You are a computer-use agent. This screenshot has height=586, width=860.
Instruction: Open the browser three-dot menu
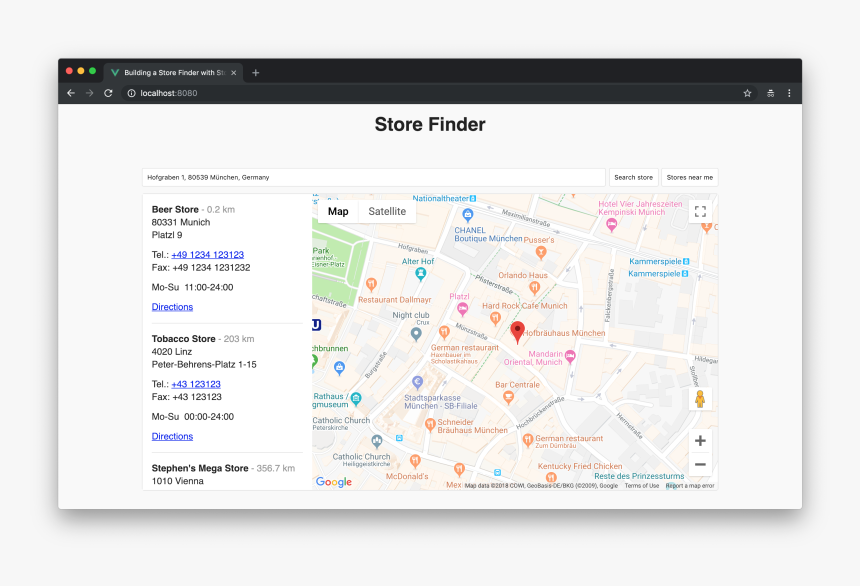[789, 93]
